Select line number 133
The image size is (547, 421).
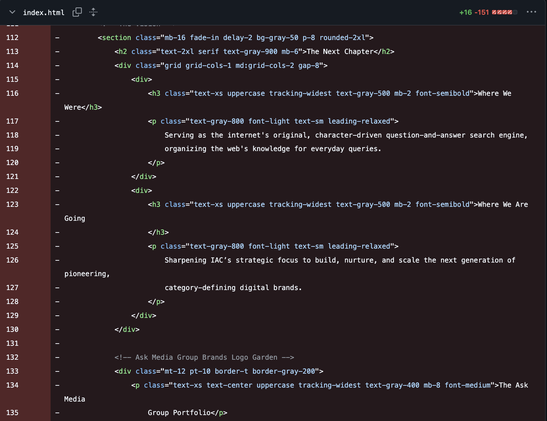click(x=13, y=371)
